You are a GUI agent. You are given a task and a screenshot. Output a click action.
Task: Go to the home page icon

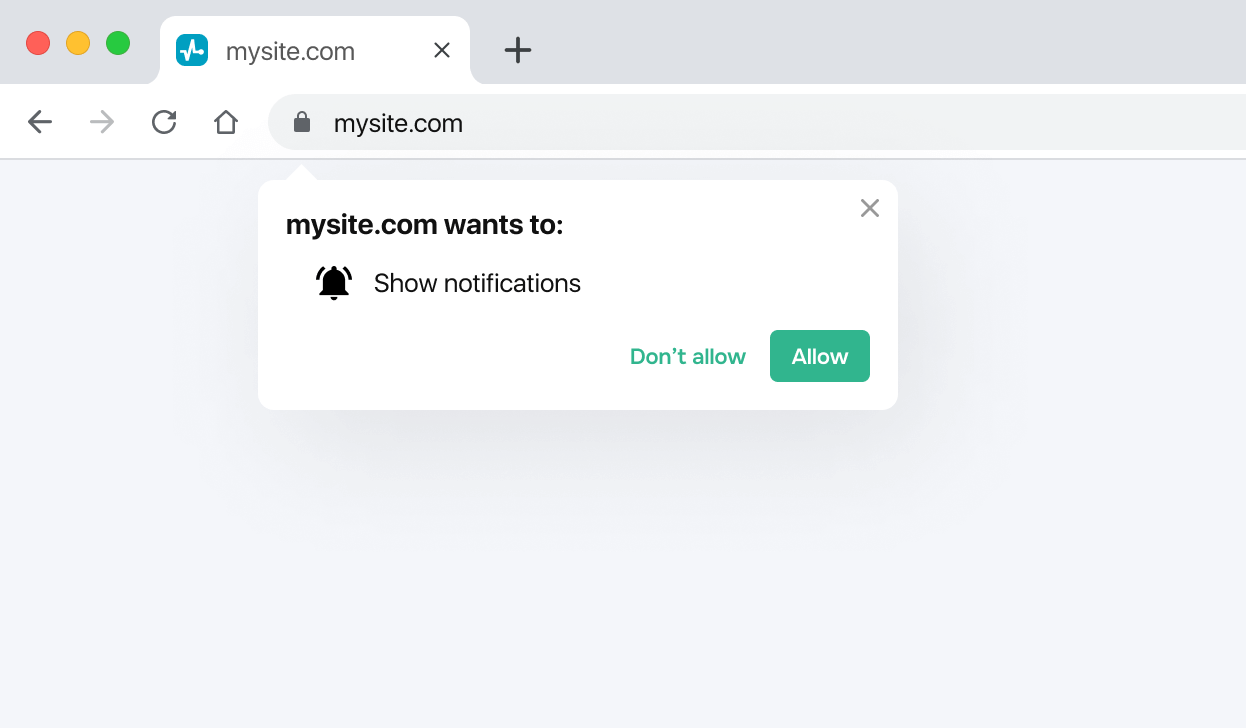point(226,122)
